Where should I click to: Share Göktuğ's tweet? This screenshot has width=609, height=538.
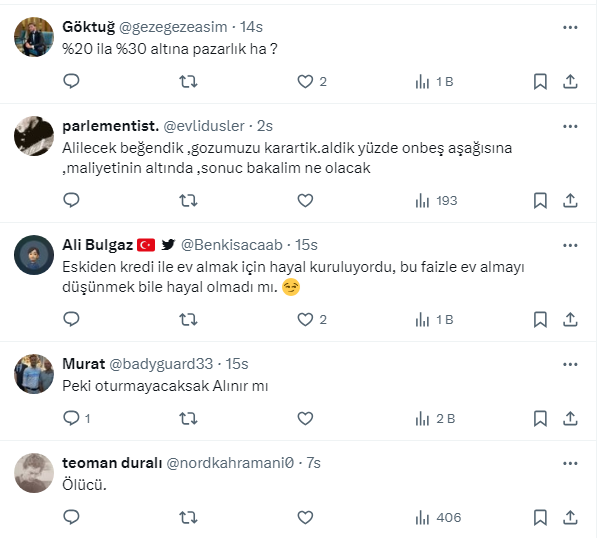coord(570,81)
